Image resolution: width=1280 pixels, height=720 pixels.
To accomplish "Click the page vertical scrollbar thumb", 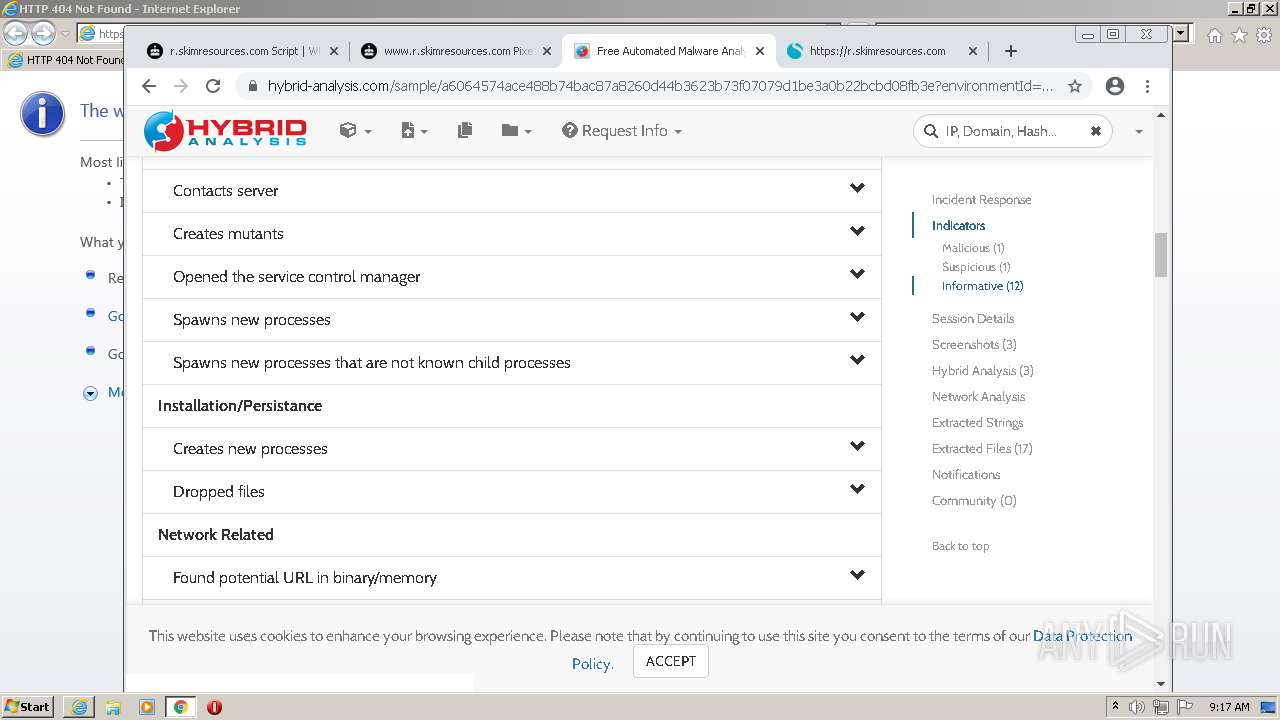I will tap(1161, 255).
